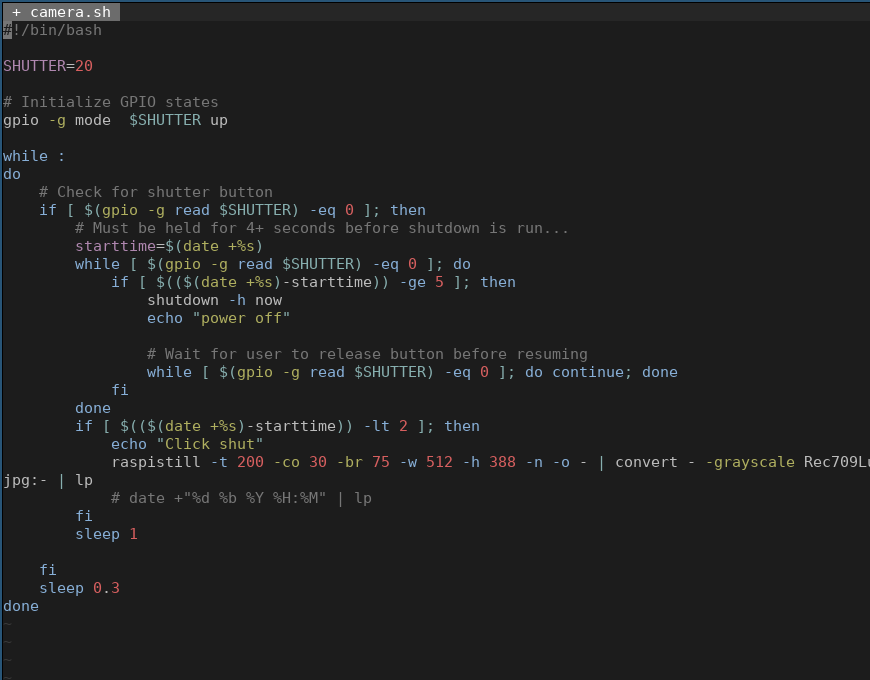870x680 pixels.
Task: Select the SHUTTER=20 variable assignment
Action: pyautogui.click(x=45, y=65)
